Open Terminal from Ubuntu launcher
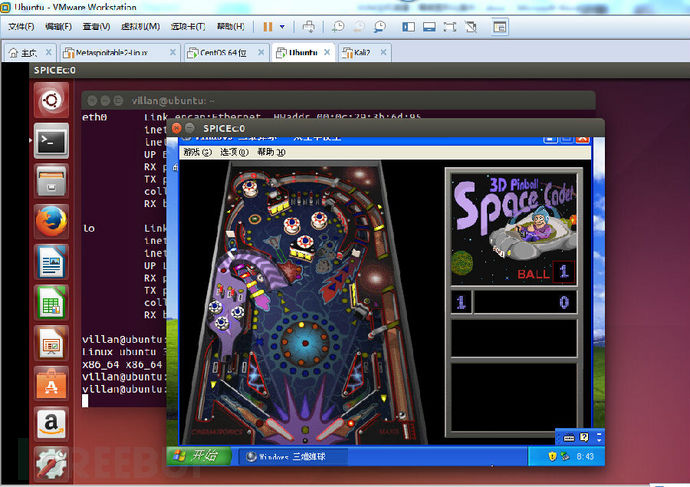 click(x=51, y=141)
